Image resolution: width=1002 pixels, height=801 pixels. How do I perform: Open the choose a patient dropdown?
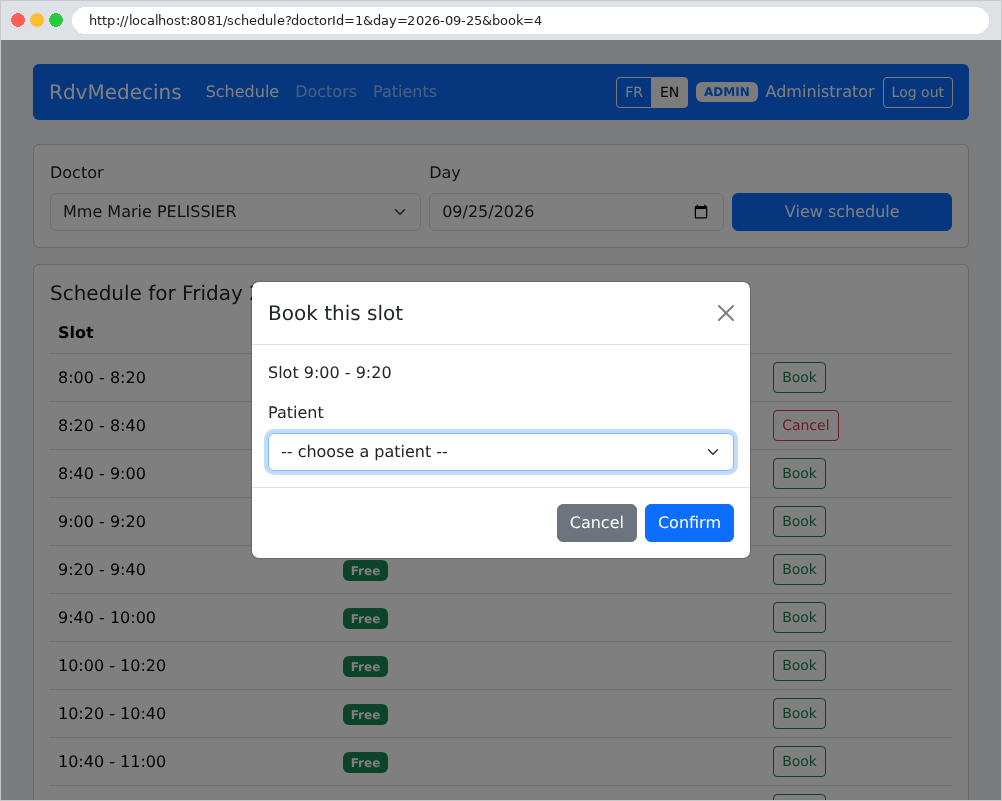500,452
